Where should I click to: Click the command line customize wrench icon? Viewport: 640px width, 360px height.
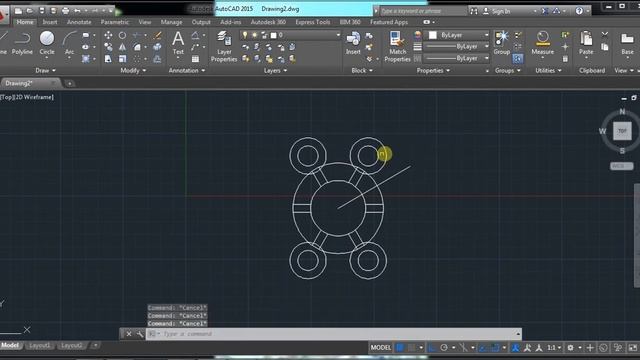[x=140, y=334]
